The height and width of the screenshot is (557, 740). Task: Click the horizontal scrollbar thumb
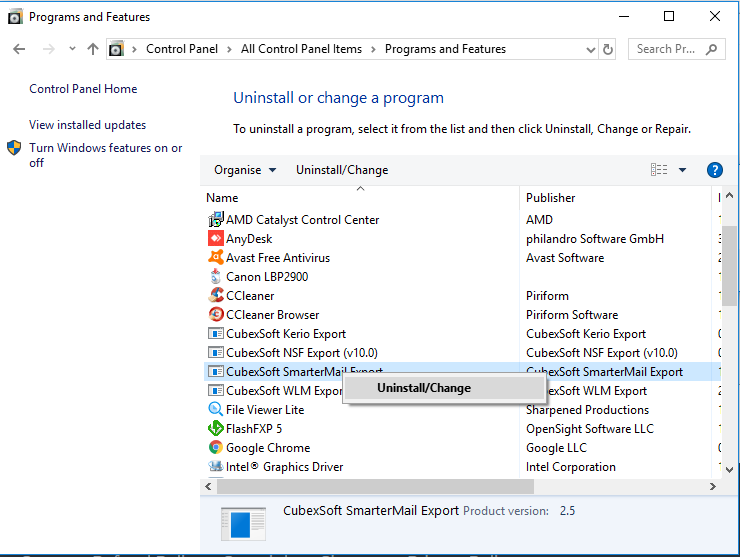pyautogui.click(x=375, y=486)
